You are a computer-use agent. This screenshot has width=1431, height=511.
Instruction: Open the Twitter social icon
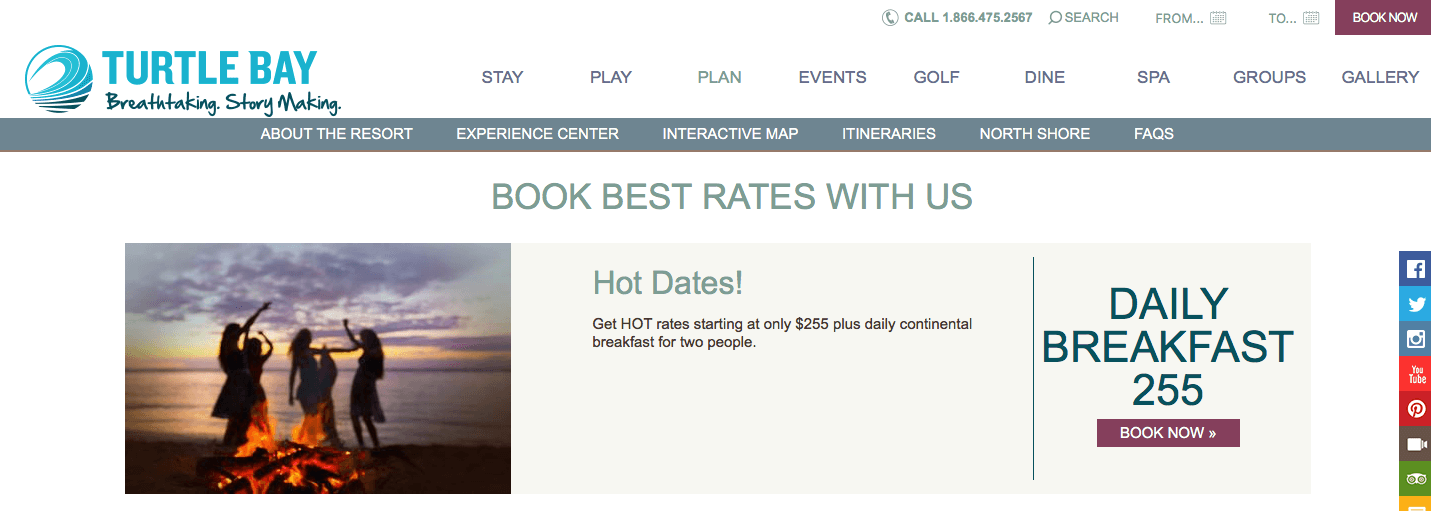point(1415,303)
